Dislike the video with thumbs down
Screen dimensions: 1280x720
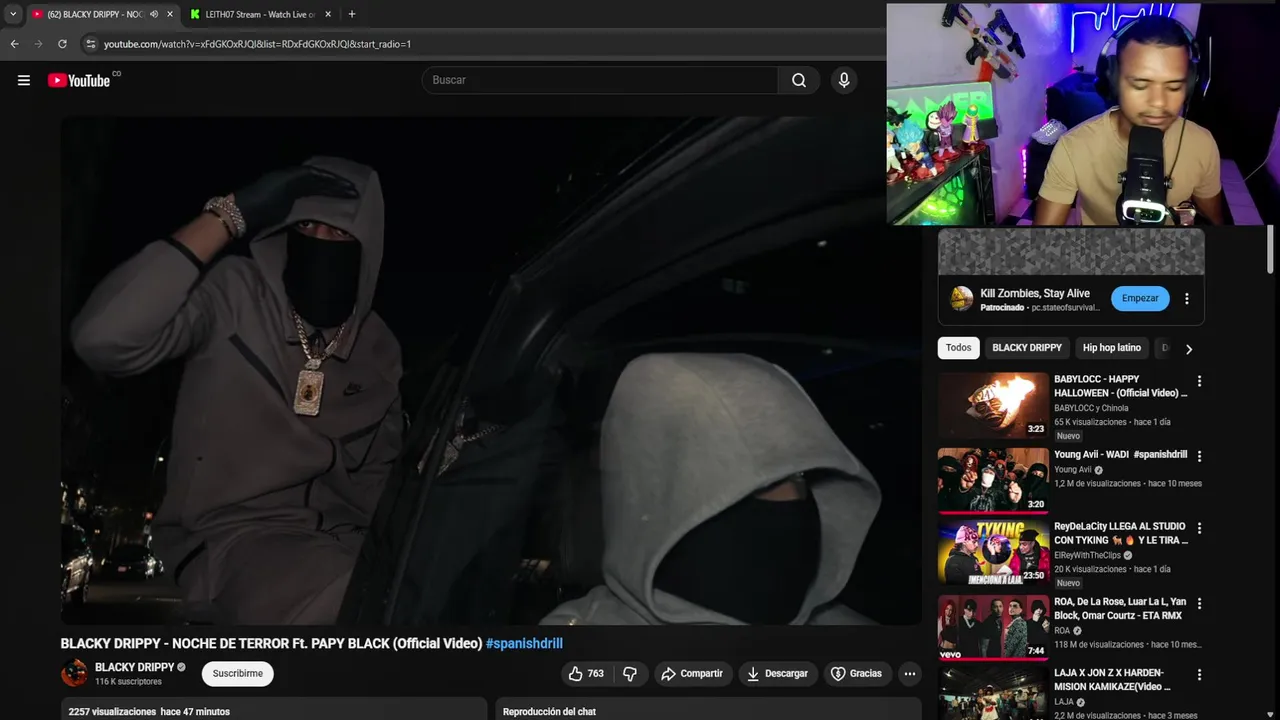coord(630,674)
